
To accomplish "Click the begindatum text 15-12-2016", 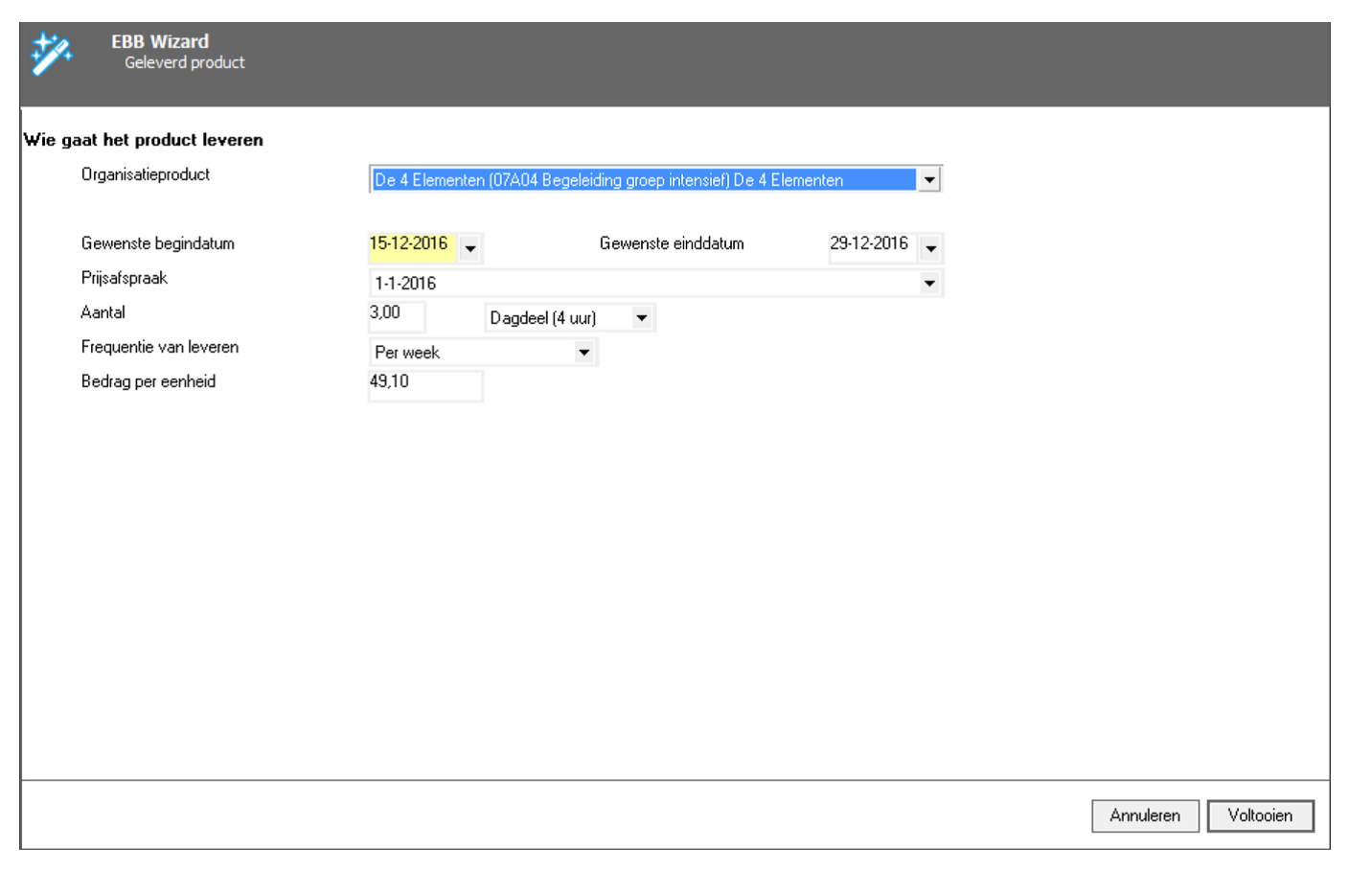I will (x=409, y=244).
